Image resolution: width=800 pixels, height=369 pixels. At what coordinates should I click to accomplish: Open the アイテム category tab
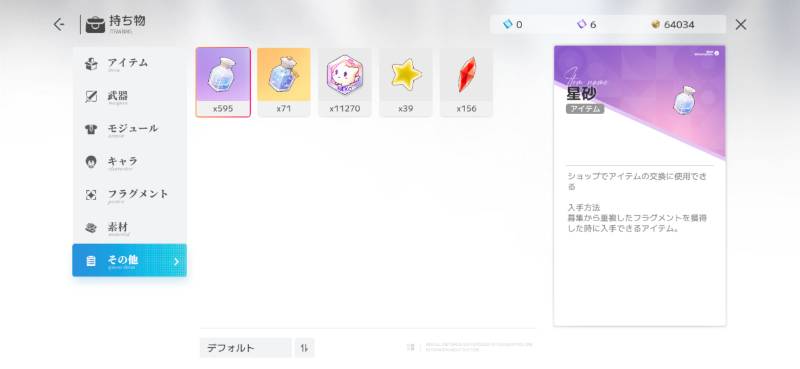tap(130, 64)
